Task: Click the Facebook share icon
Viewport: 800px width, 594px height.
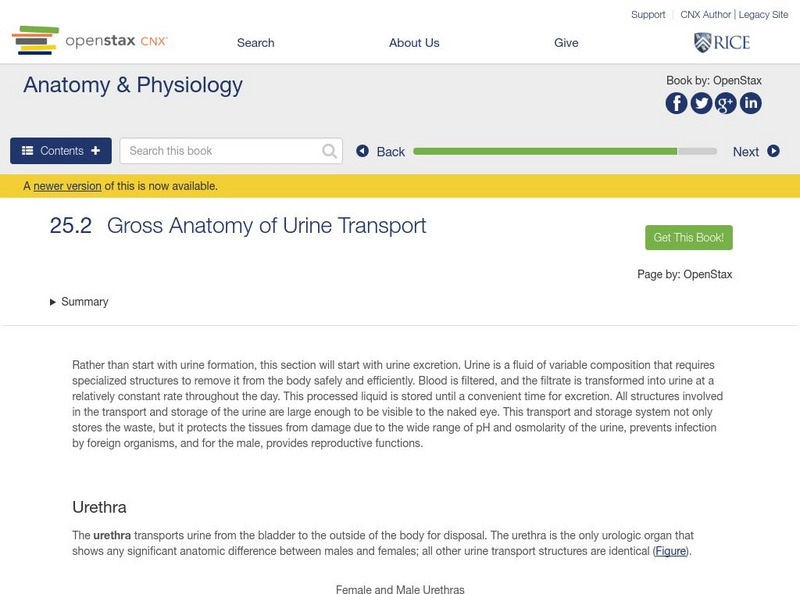Action: coord(677,103)
